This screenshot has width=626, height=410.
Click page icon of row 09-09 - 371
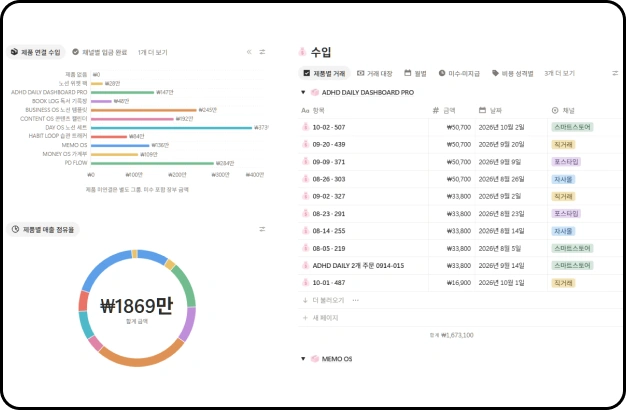305,162
